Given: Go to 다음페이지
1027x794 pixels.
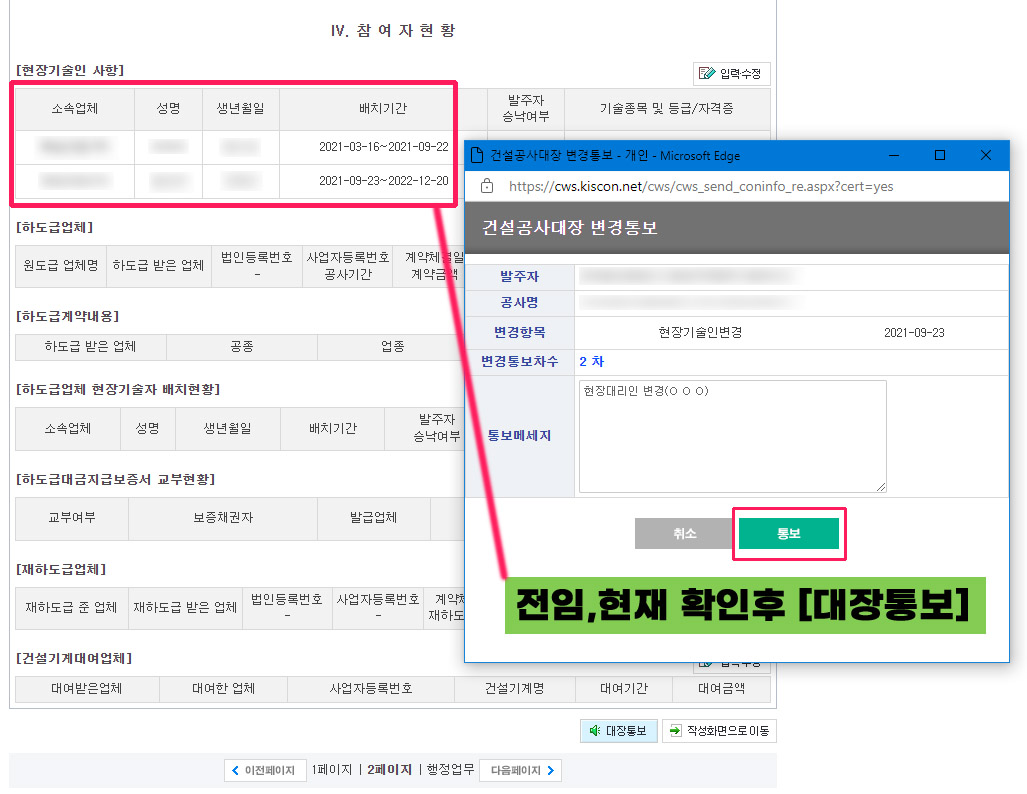Looking at the screenshot, I should tap(521, 770).
